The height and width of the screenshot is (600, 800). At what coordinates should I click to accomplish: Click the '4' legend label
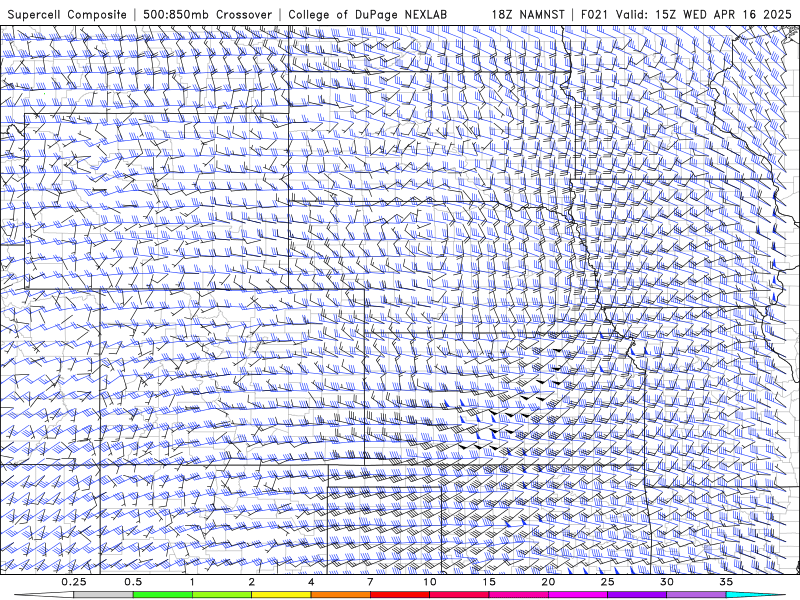tap(311, 582)
